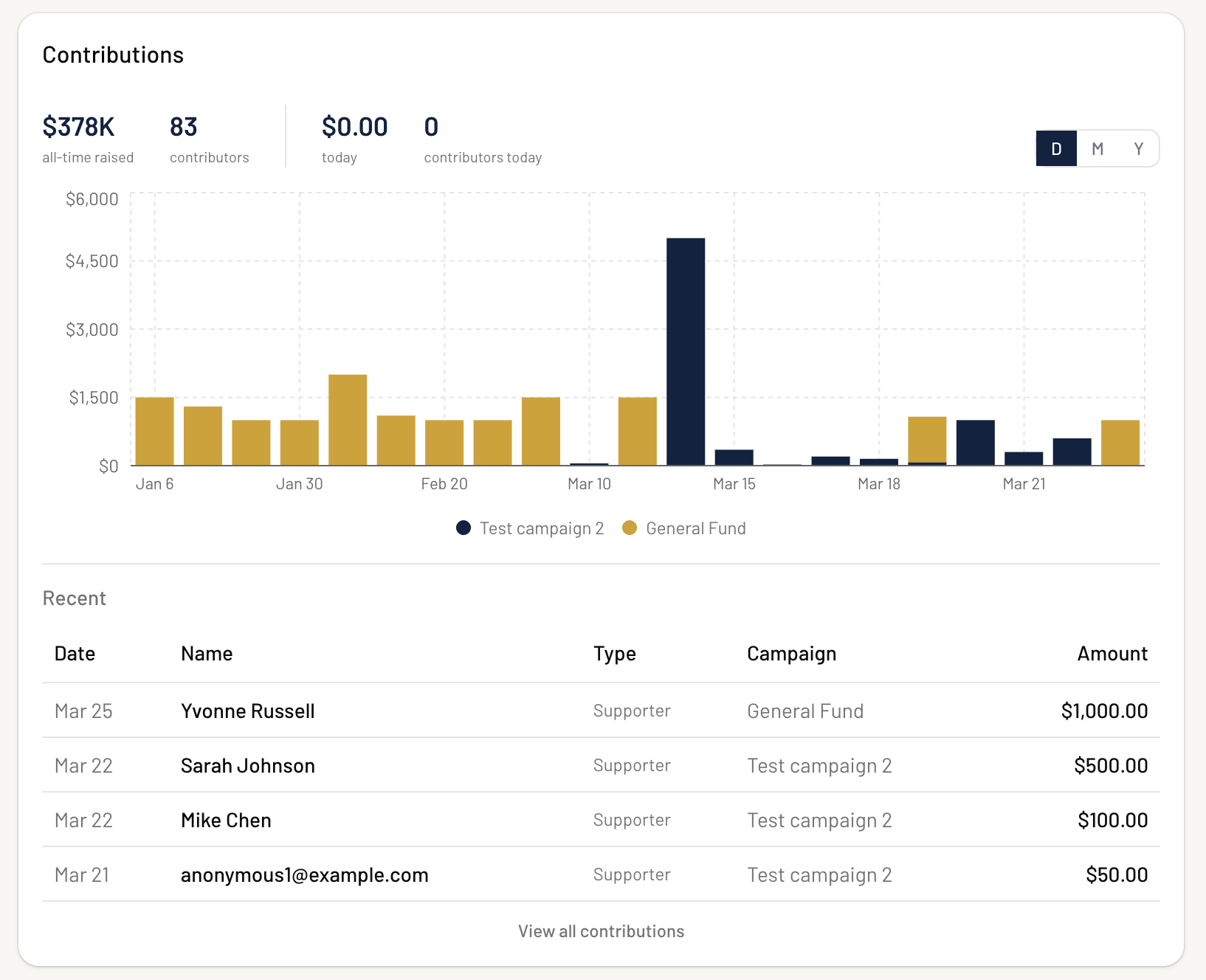
Task: Open Yvonne Russell contribution row
Action: pyautogui.click(x=248, y=711)
